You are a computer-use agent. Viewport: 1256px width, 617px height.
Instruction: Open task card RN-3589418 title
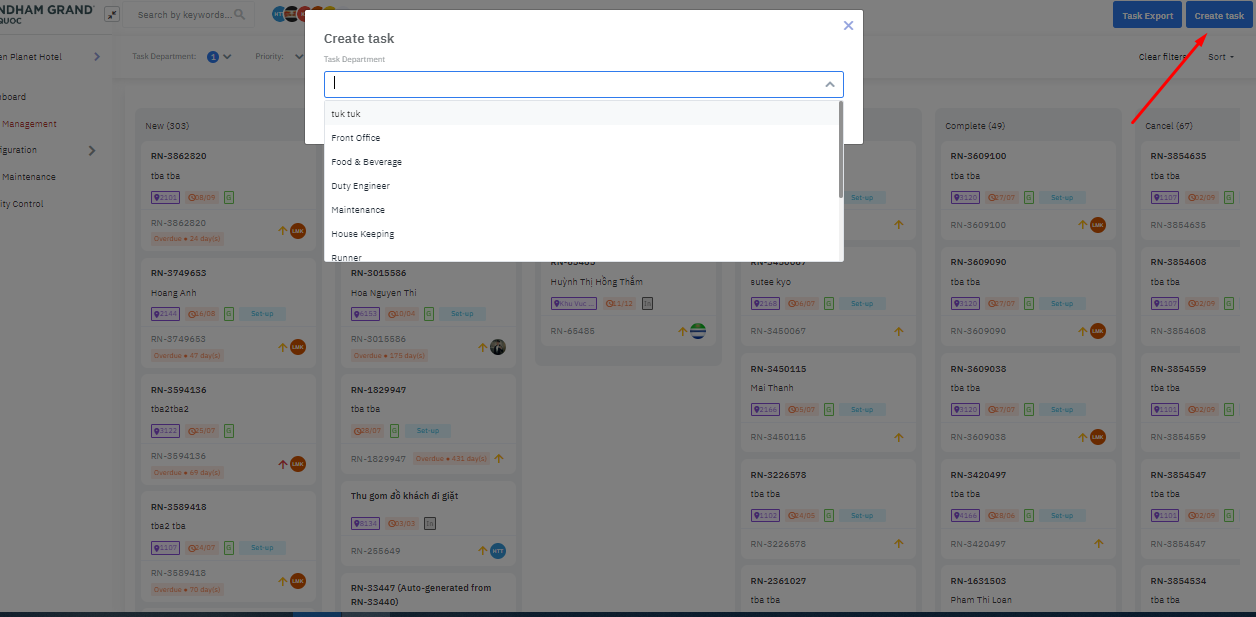pos(179,507)
